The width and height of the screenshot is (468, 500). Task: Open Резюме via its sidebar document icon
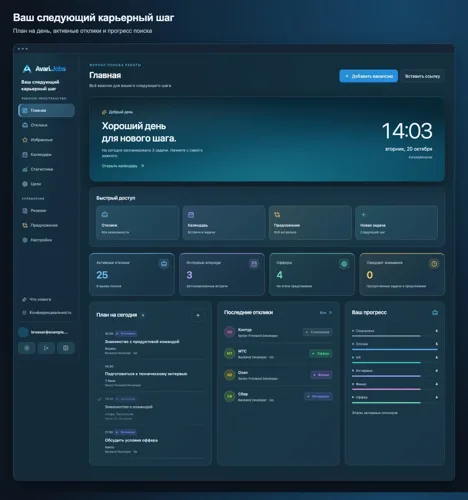click(25, 211)
